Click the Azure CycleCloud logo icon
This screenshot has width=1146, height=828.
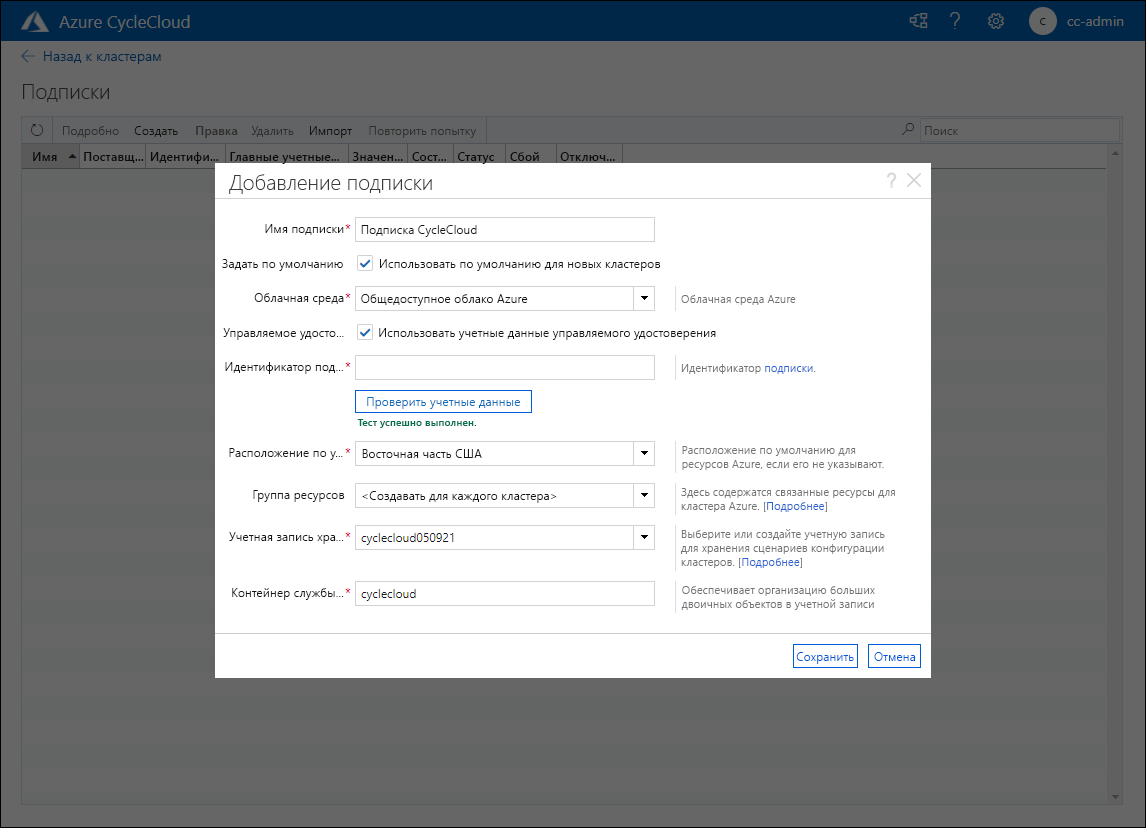pos(35,21)
